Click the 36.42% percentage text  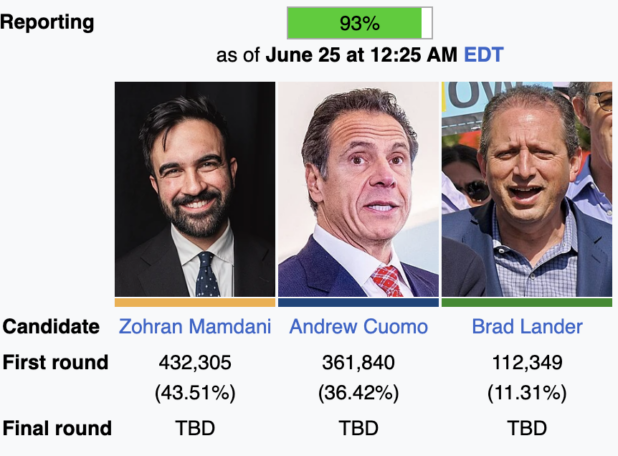(x=358, y=393)
